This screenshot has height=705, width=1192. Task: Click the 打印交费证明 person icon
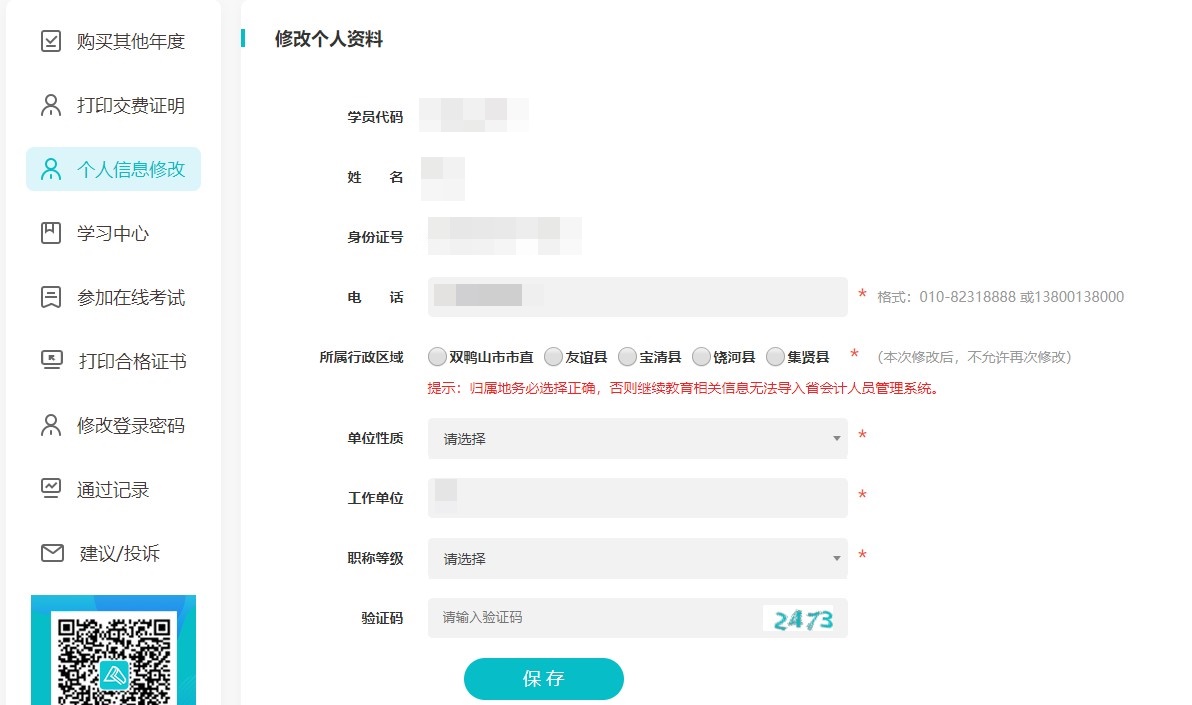pos(50,106)
